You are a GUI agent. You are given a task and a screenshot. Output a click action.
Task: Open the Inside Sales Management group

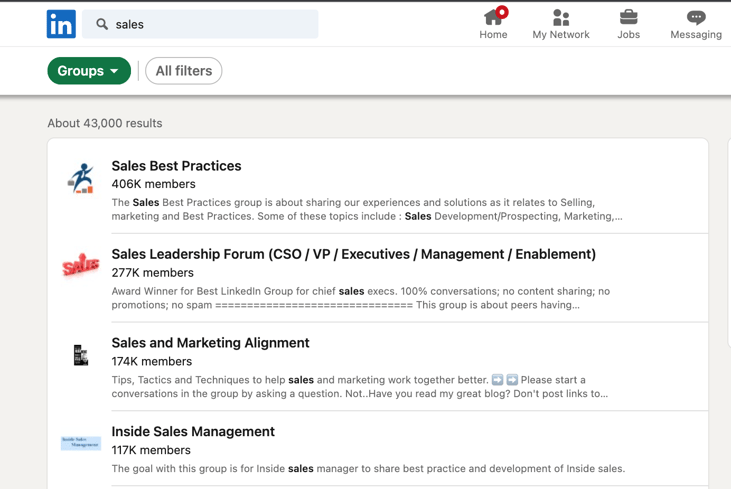(x=193, y=432)
